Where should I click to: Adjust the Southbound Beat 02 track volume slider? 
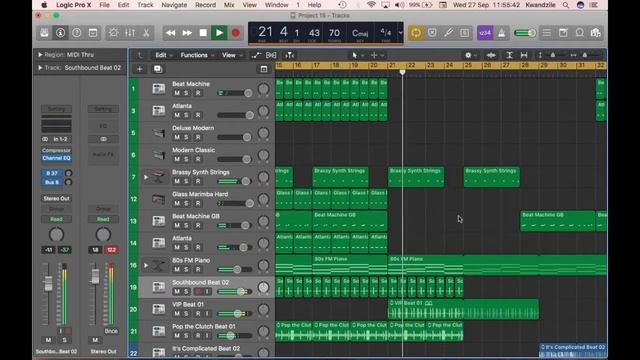235,291
